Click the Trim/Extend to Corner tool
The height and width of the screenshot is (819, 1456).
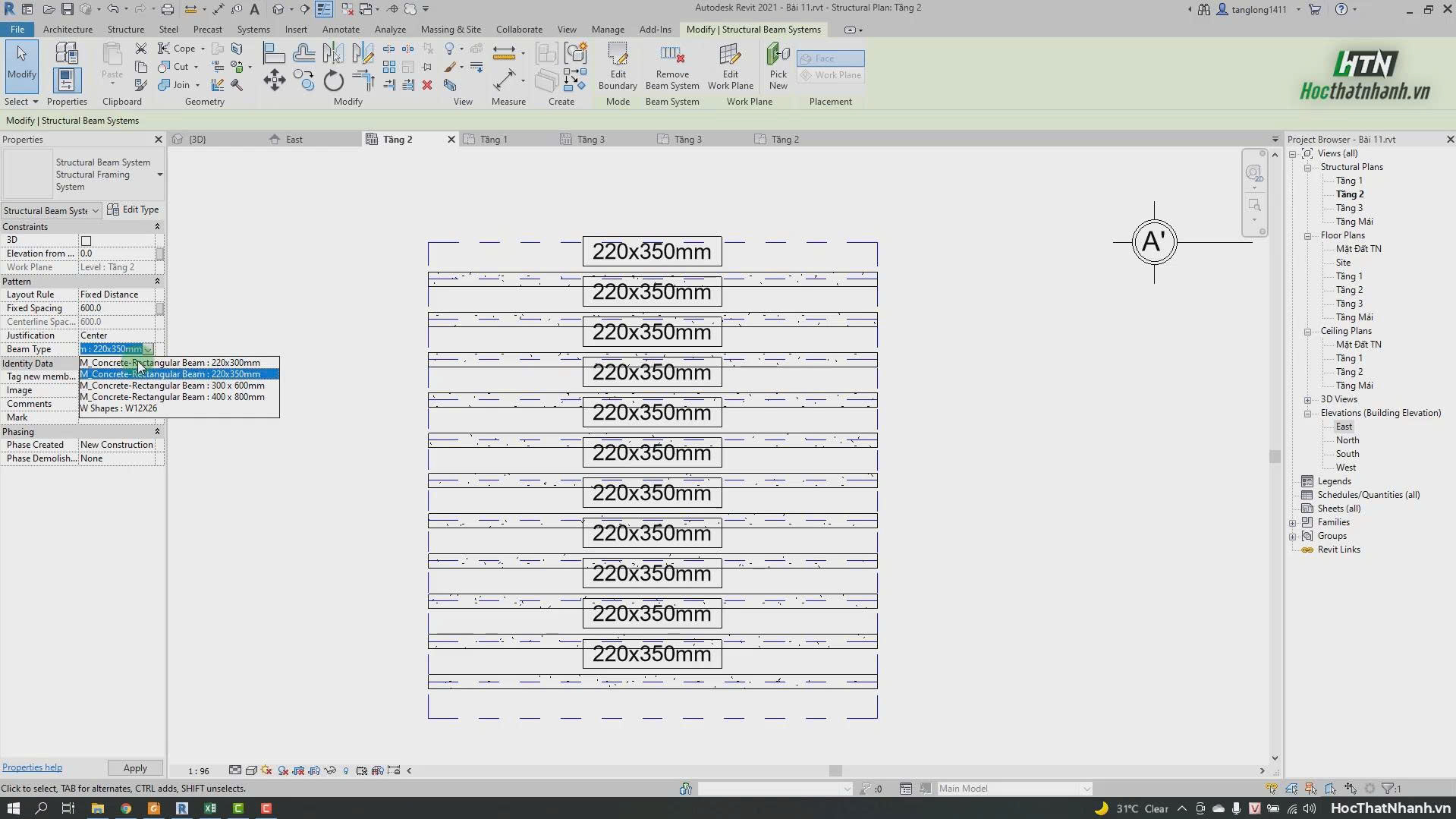pyautogui.click(x=363, y=80)
